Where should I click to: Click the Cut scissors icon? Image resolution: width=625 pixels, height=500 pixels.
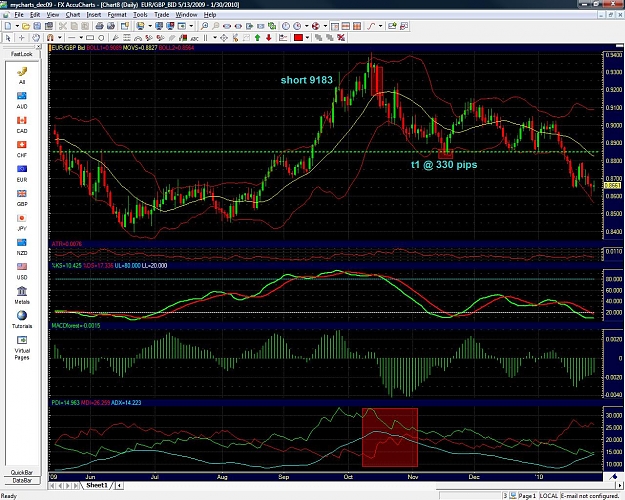tap(63, 26)
